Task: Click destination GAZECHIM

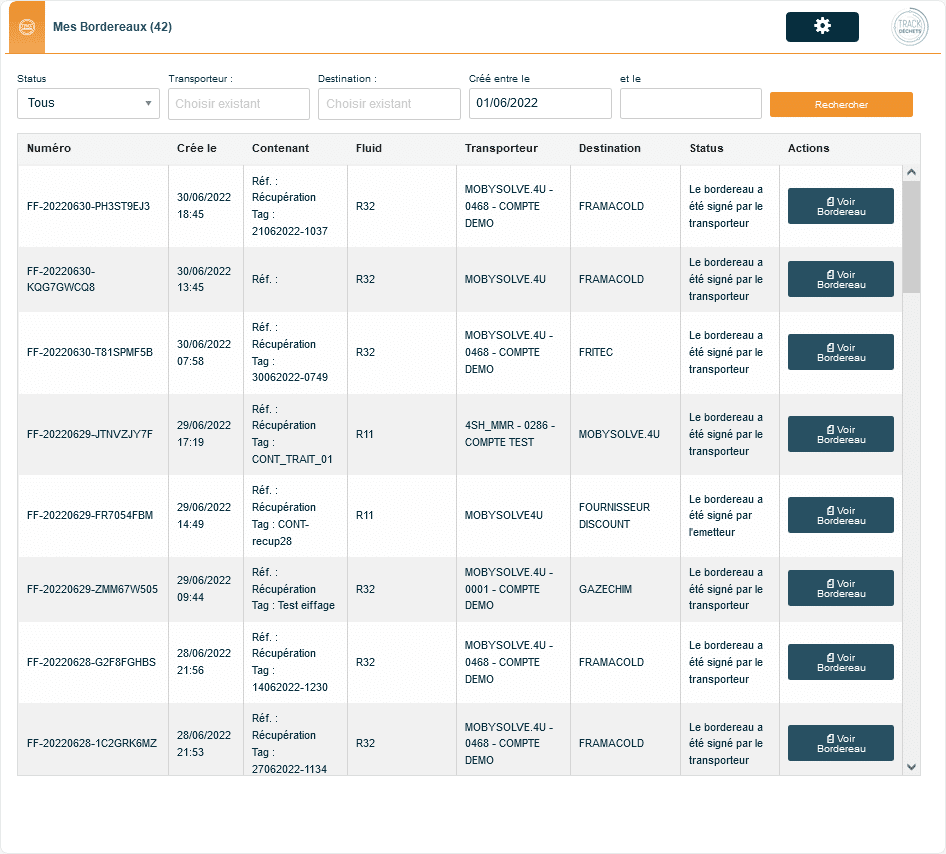Action: (x=605, y=589)
